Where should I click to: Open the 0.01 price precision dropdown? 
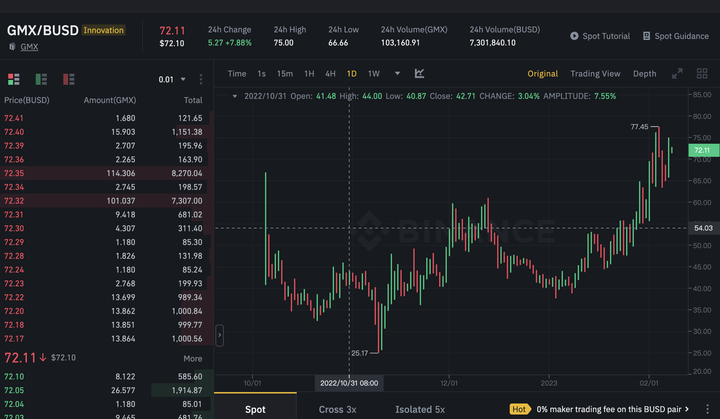172,79
